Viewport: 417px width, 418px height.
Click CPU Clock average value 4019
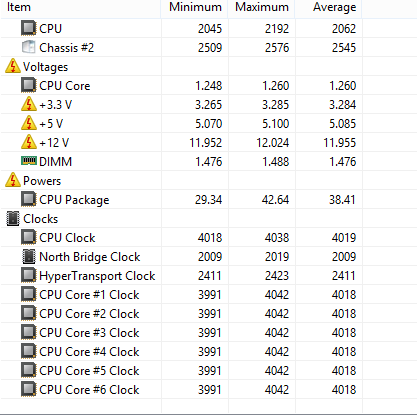[x=344, y=237]
